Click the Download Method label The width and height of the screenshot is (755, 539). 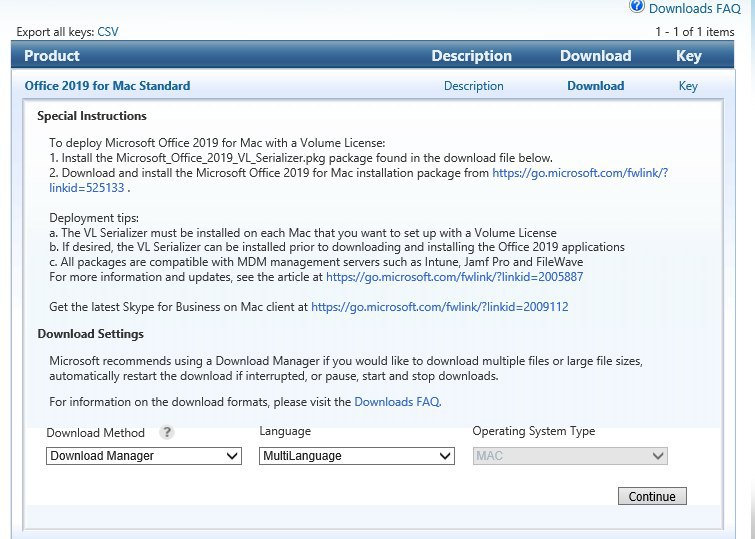[x=95, y=433]
